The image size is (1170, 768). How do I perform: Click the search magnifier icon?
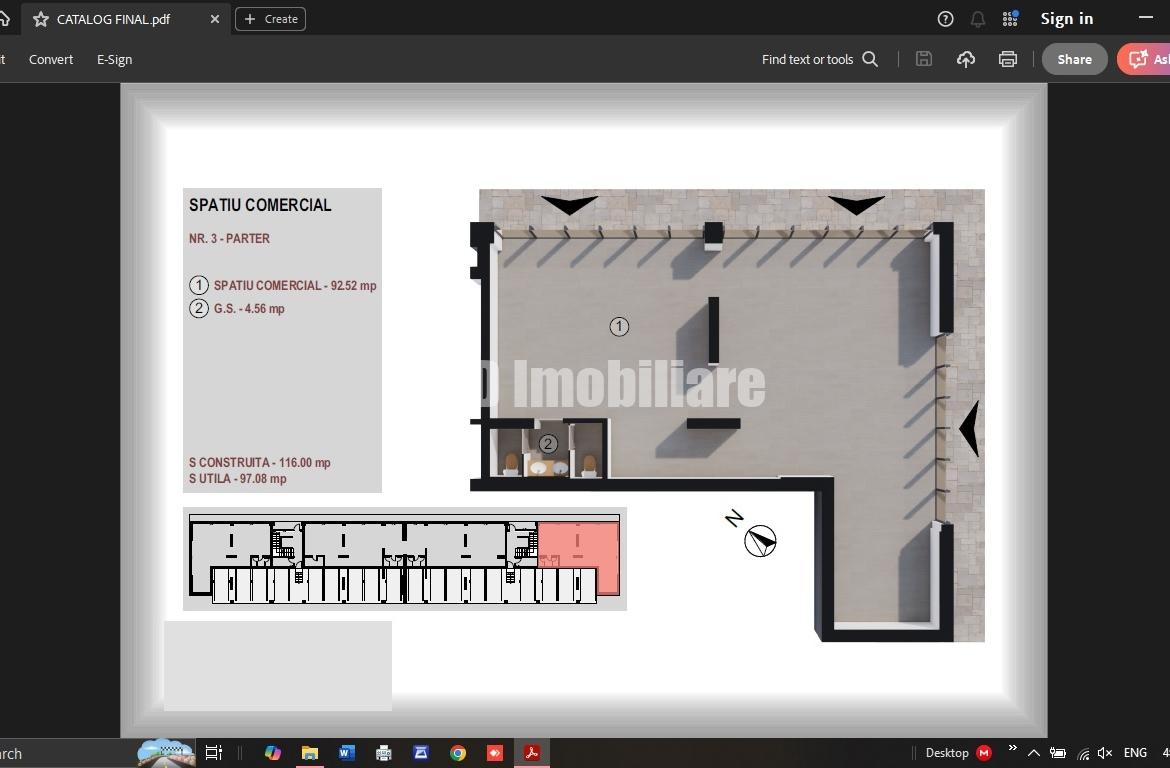(870, 59)
